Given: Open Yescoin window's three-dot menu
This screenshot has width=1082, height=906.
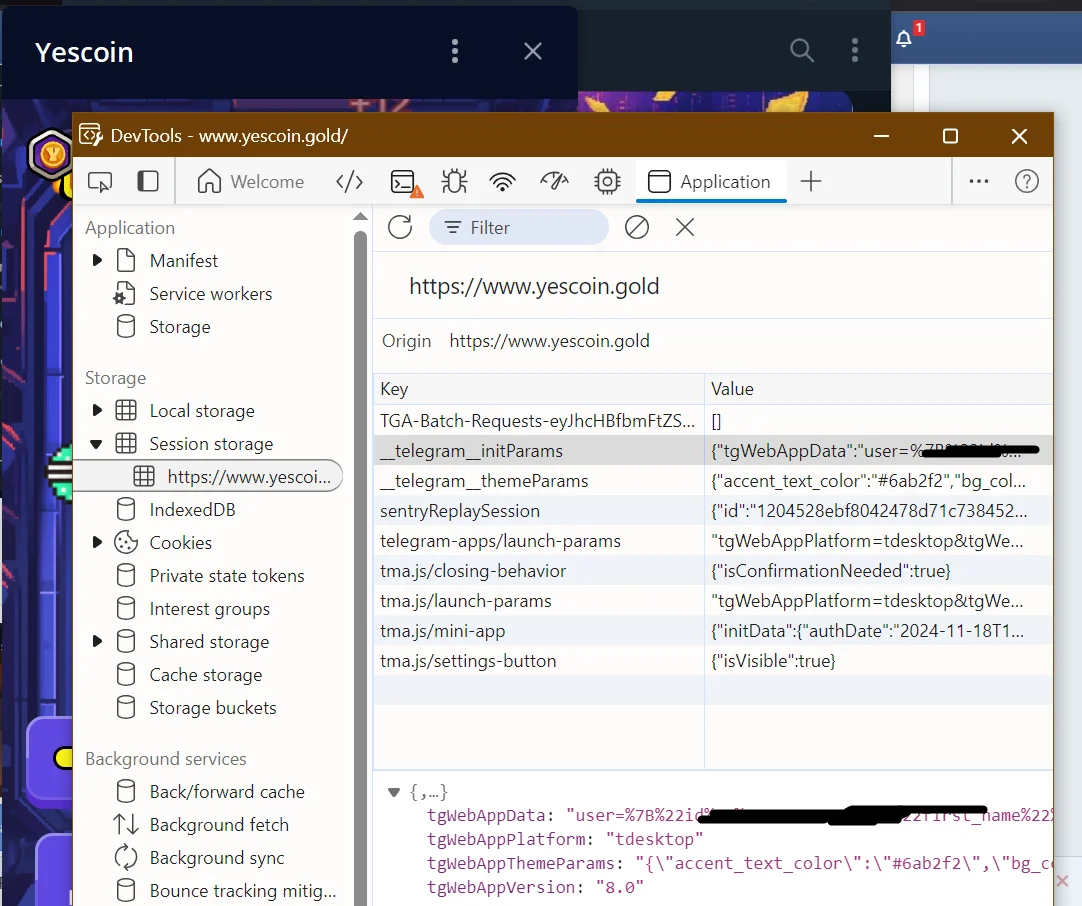Looking at the screenshot, I should [x=455, y=51].
